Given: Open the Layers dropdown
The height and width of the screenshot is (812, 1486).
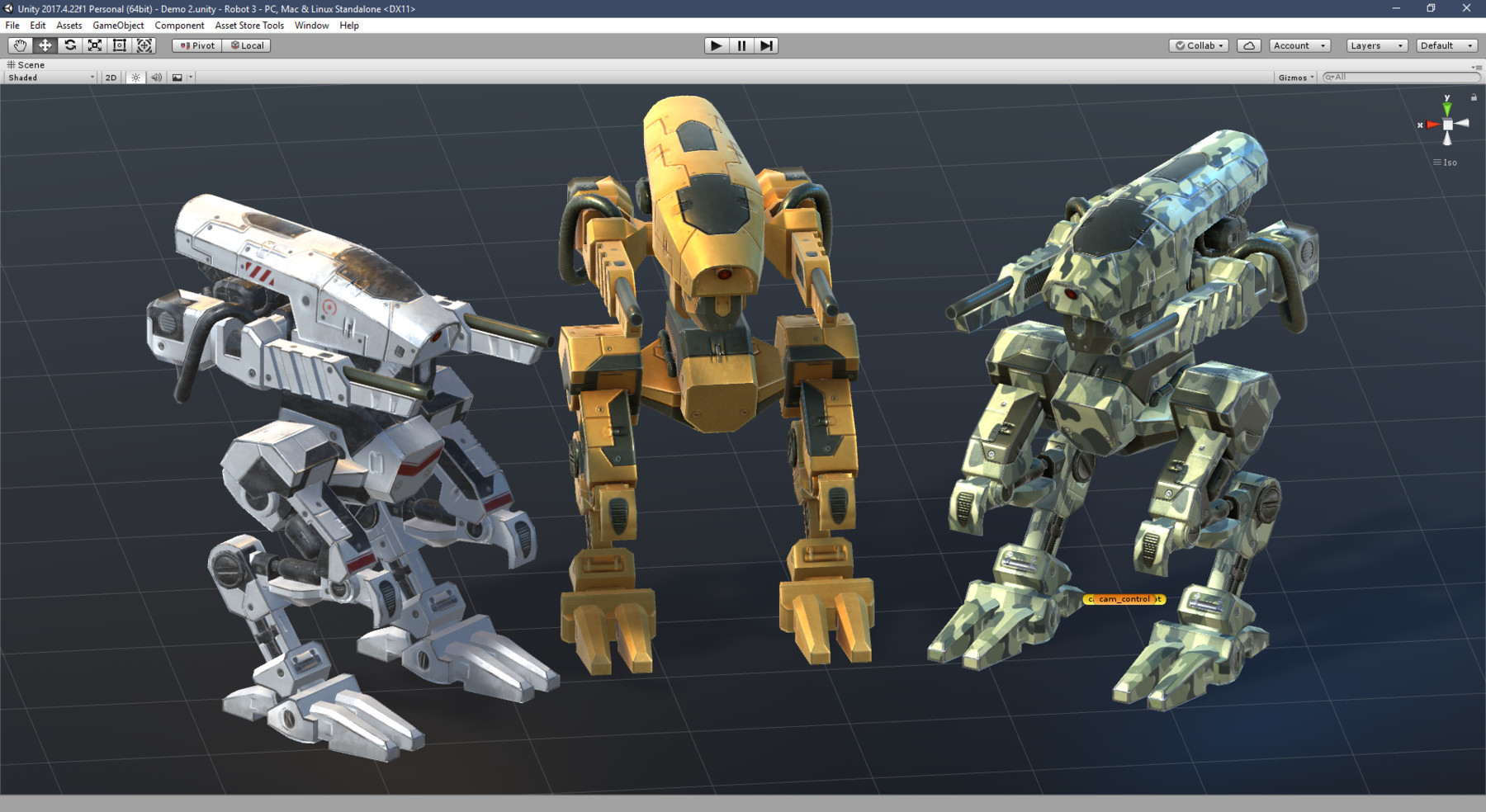Looking at the screenshot, I should (x=1374, y=45).
